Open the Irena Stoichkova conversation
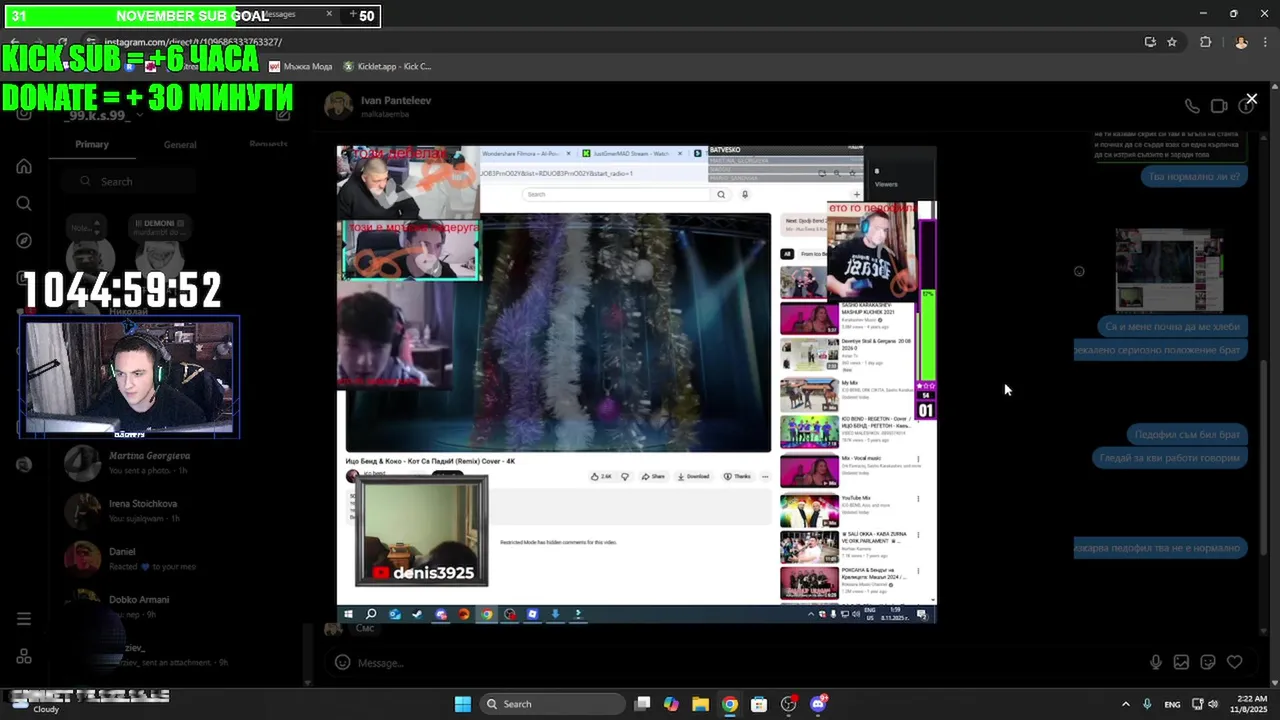The height and width of the screenshot is (720, 1280). 180,510
